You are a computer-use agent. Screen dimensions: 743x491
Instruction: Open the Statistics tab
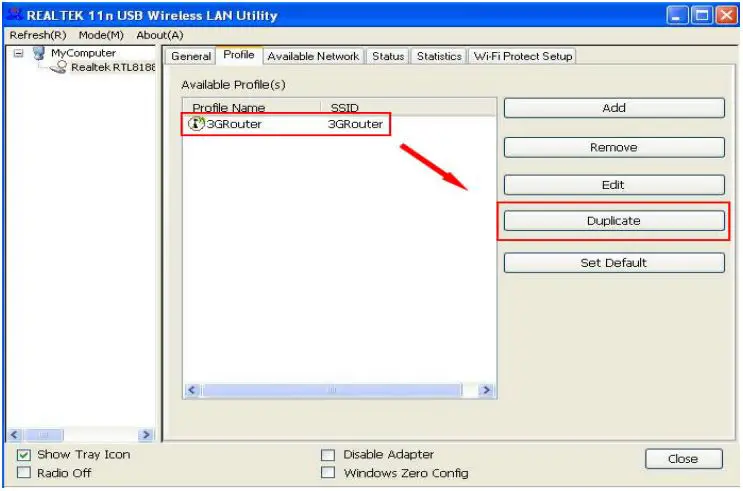439,56
